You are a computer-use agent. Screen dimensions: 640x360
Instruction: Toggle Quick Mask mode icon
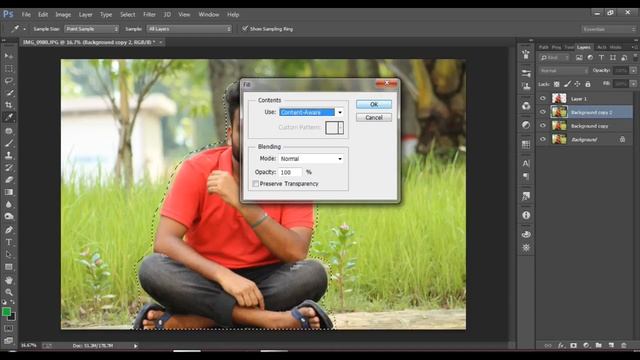coord(9,328)
